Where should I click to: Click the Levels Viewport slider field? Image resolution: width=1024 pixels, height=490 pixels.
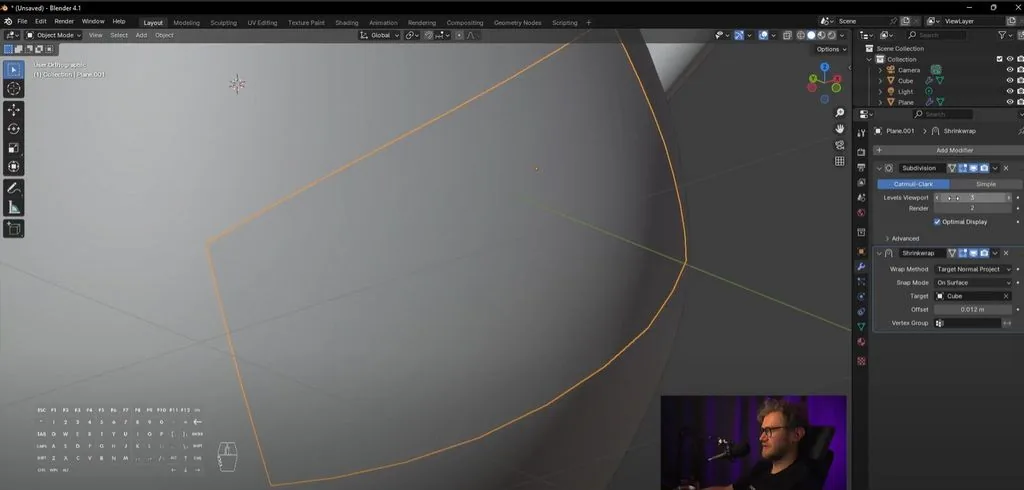(973, 197)
